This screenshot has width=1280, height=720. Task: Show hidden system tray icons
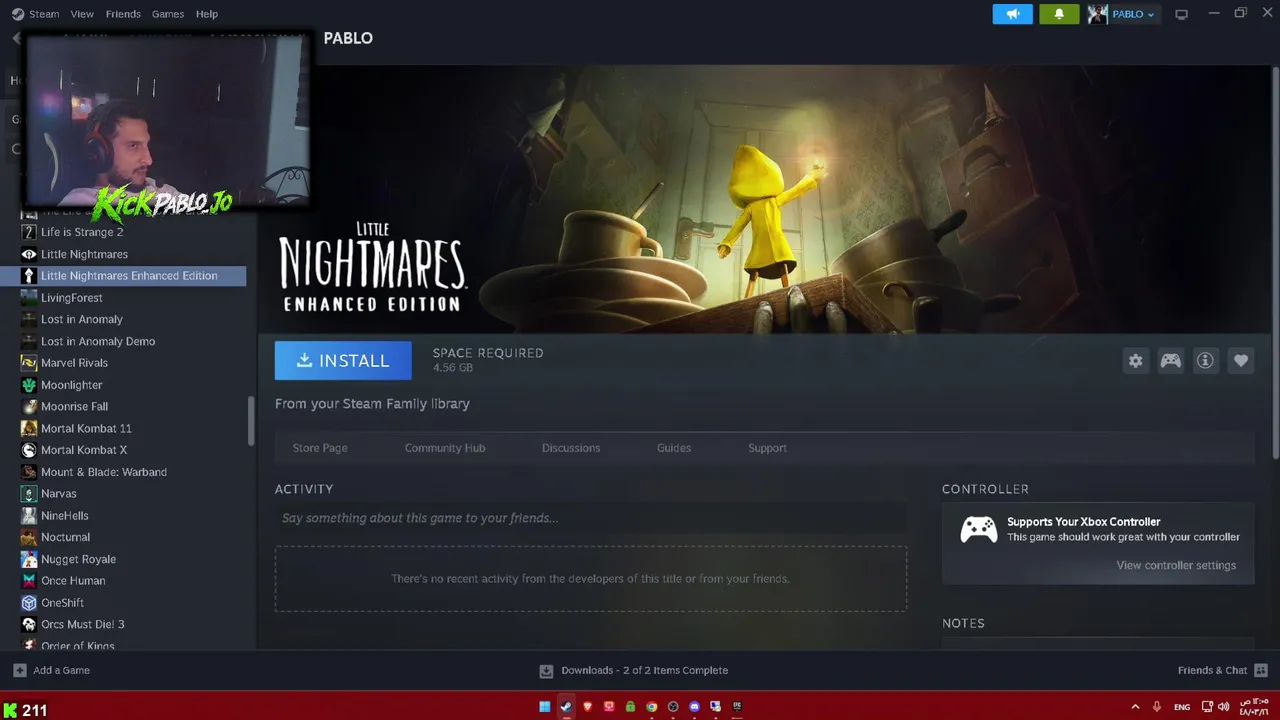[1135, 707]
